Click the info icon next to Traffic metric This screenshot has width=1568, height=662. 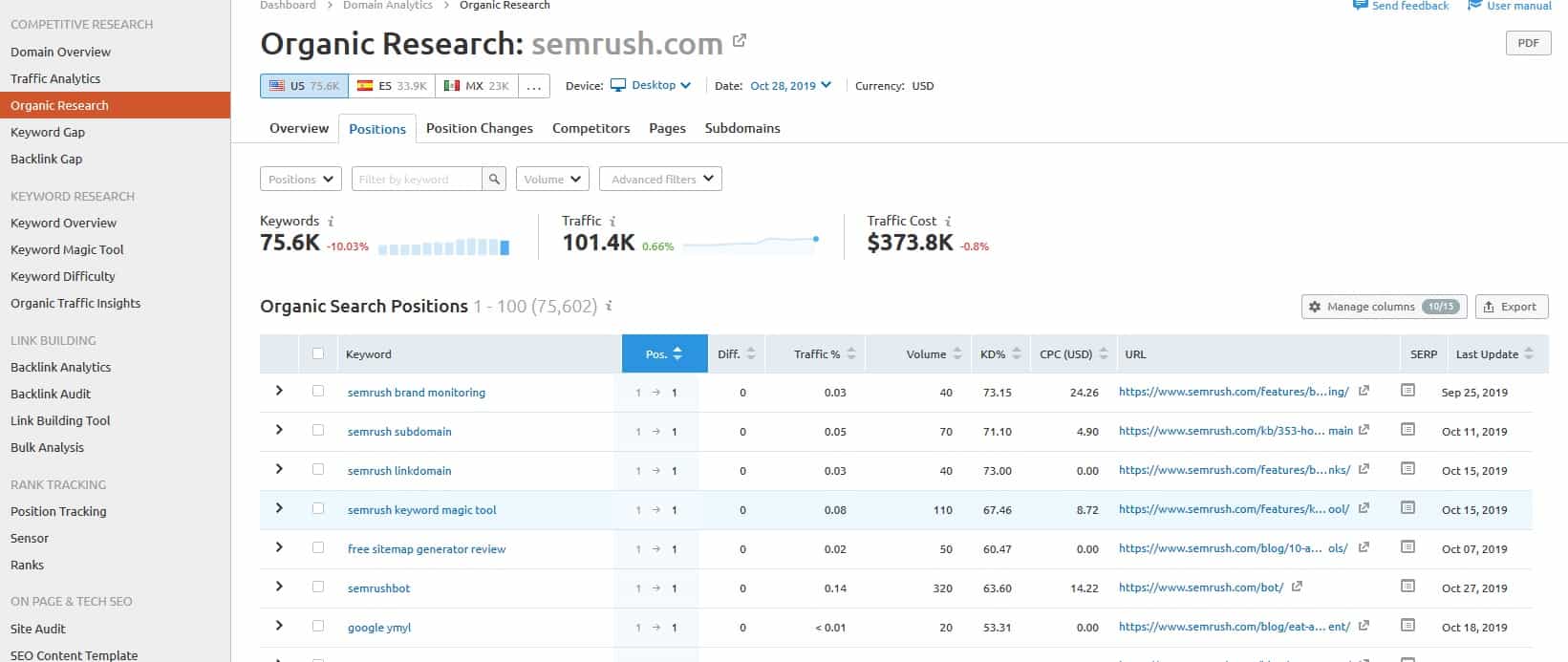click(x=612, y=222)
